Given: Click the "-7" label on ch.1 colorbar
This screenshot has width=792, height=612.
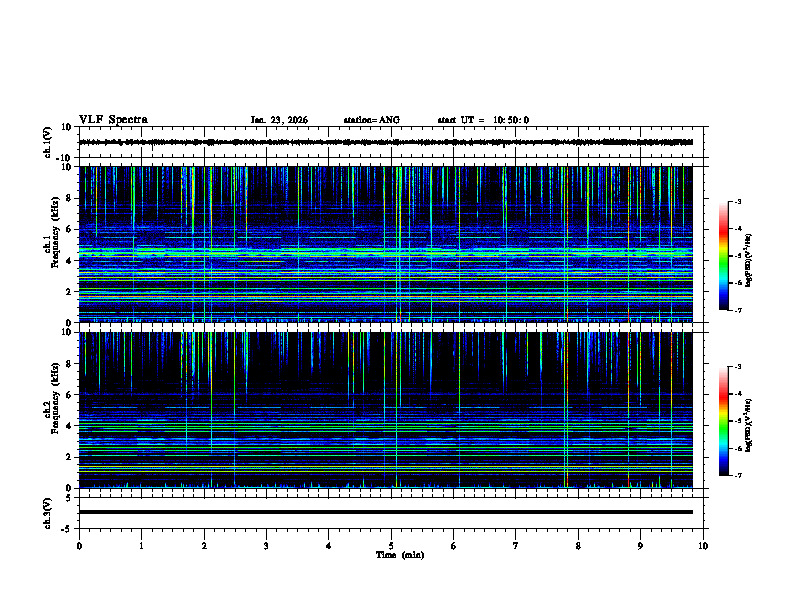Looking at the screenshot, I should 738,310.
